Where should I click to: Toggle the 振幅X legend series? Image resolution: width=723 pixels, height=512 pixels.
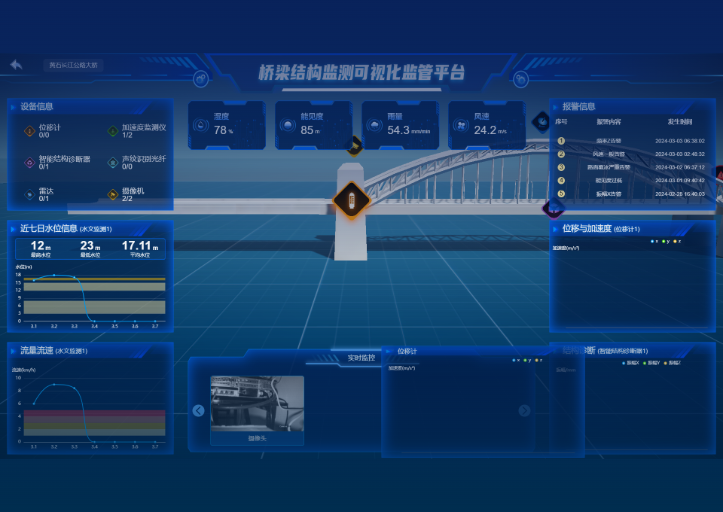[630, 363]
